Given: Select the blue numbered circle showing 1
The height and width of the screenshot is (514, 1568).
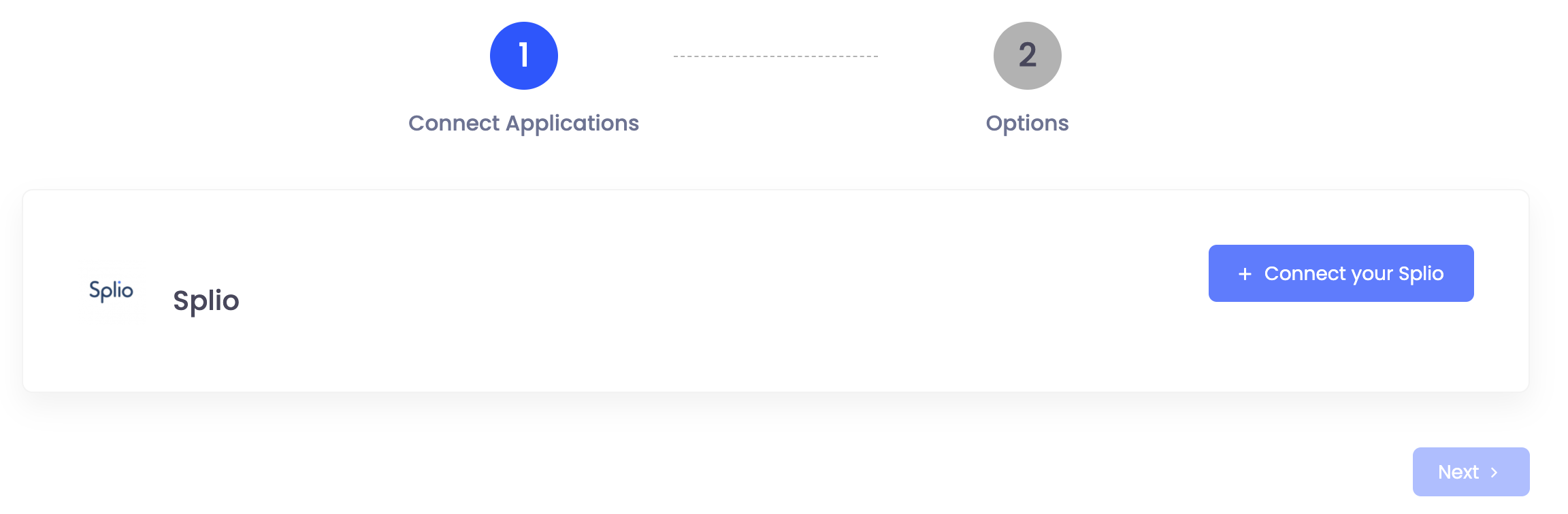Looking at the screenshot, I should pos(523,55).
